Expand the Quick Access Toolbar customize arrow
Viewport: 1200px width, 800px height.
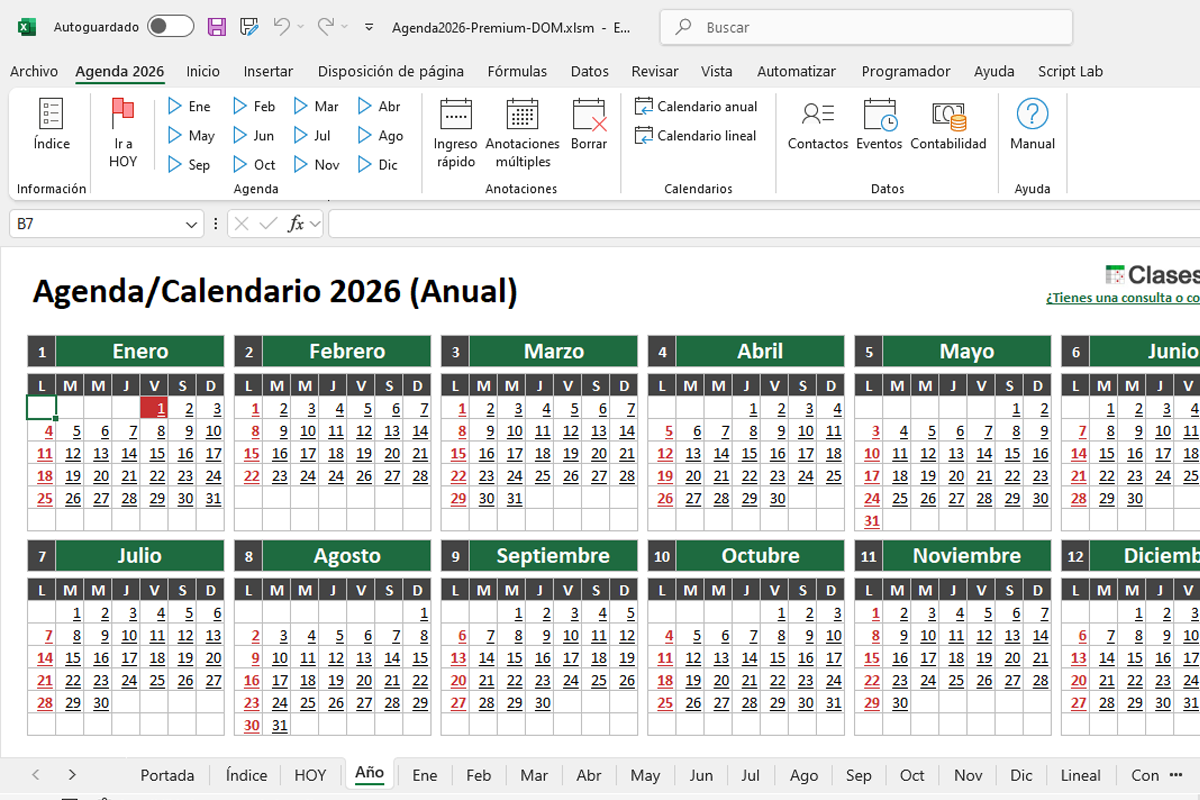[369, 27]
